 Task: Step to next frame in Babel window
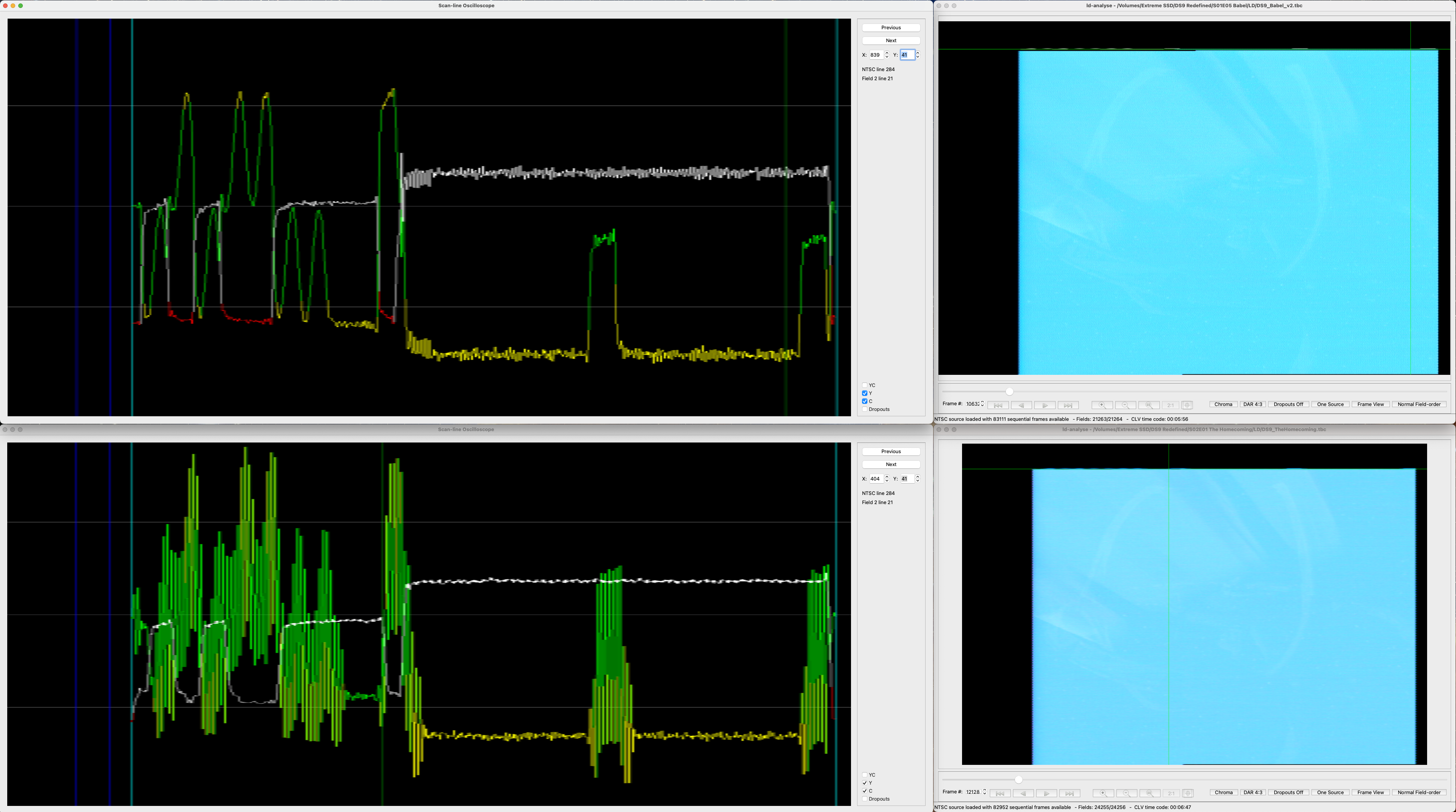point(1045,404)
